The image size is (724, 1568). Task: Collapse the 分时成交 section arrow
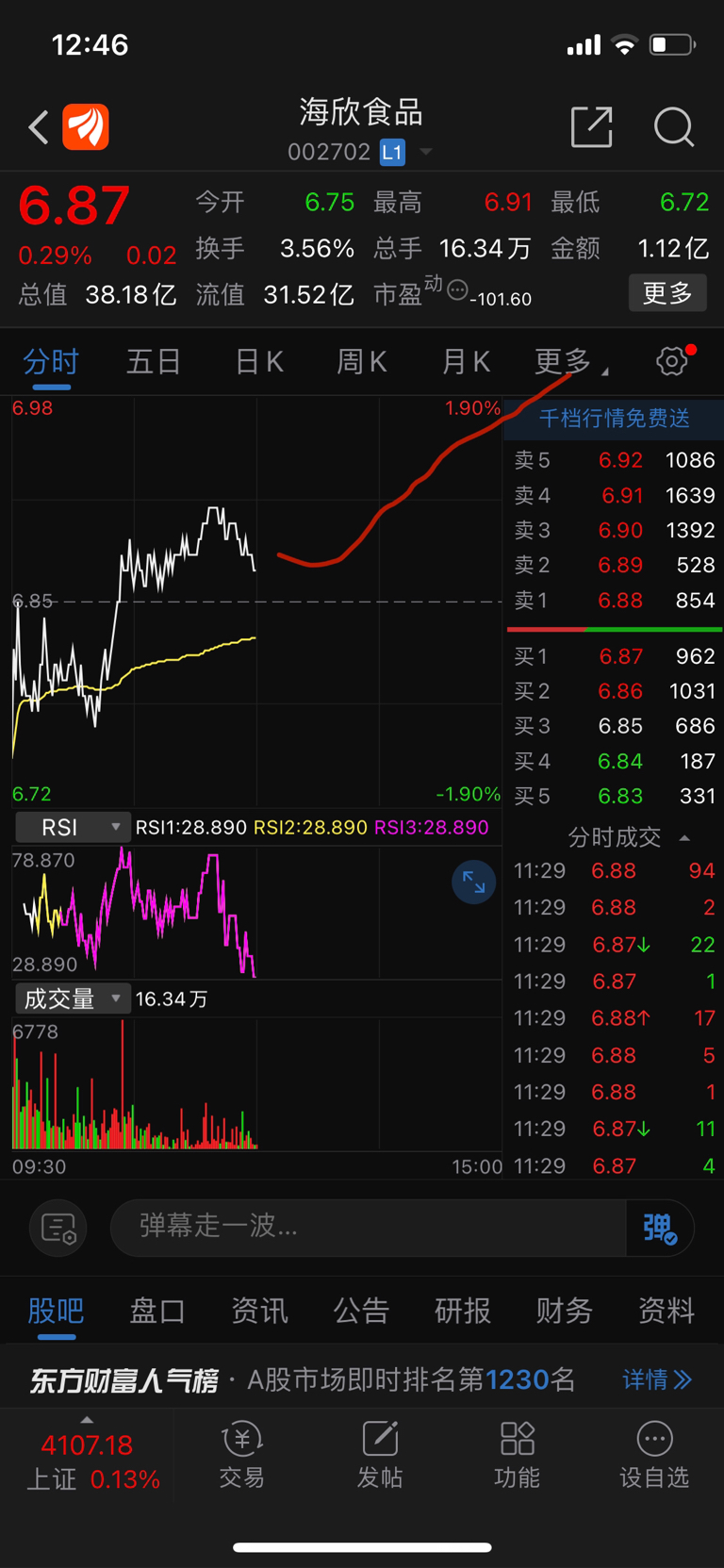click(685, 837)
